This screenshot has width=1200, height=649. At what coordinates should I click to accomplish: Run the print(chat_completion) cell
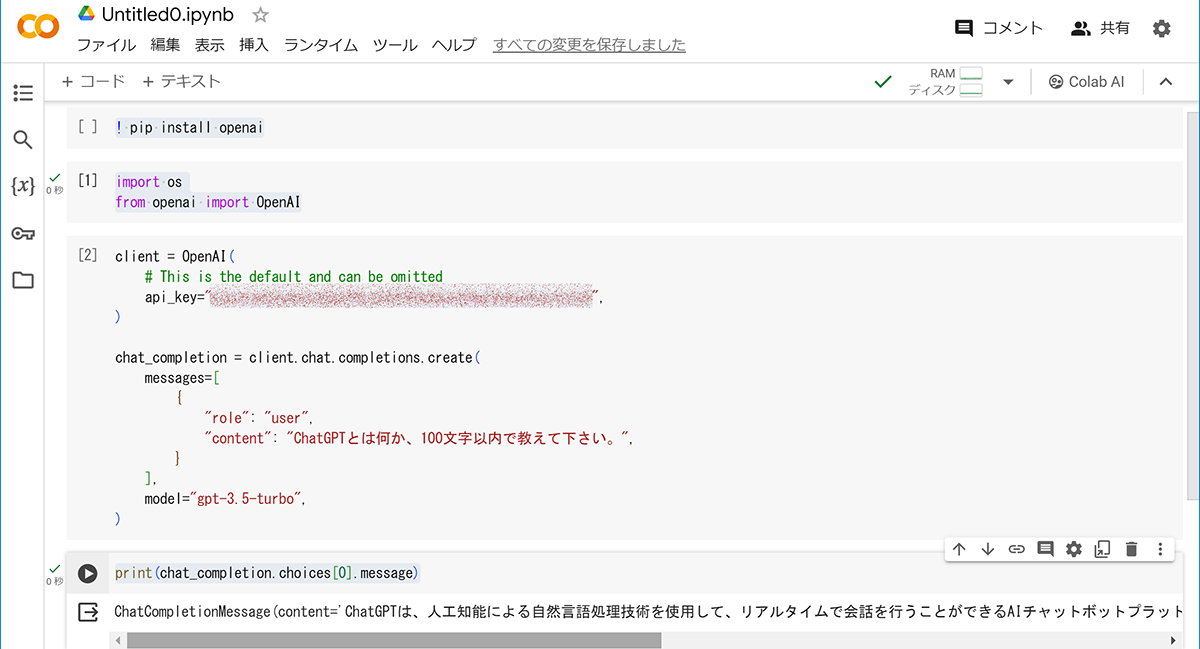pos(88,573)
